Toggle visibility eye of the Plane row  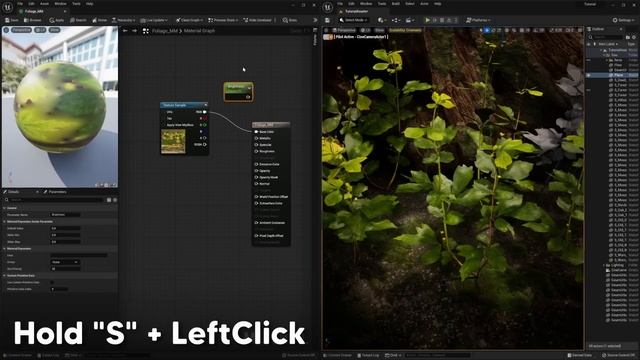[589, 75]
